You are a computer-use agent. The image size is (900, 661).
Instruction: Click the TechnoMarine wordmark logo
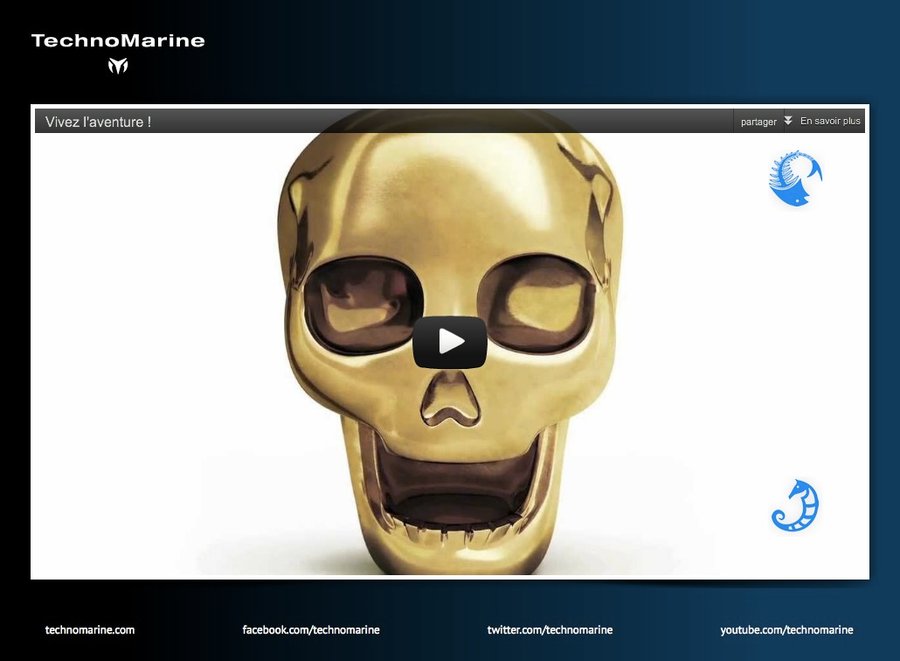tap(118, 41)
